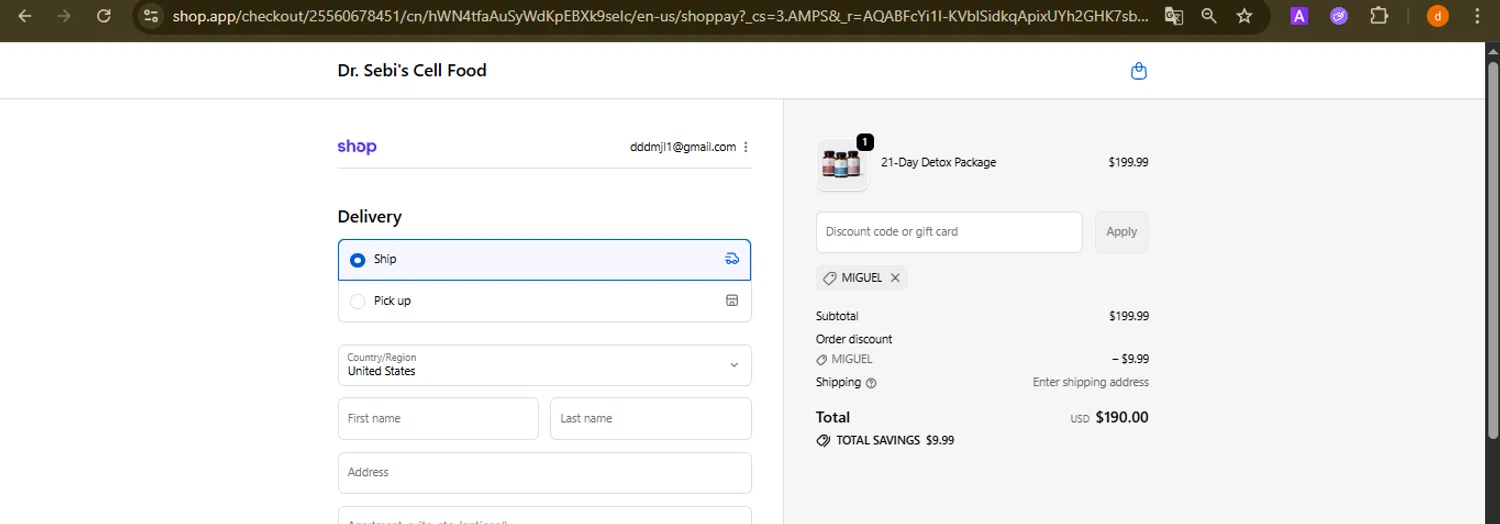Reload the current browser page
The width and height of the screenshot is (1500, 524).
pos(103,16)
